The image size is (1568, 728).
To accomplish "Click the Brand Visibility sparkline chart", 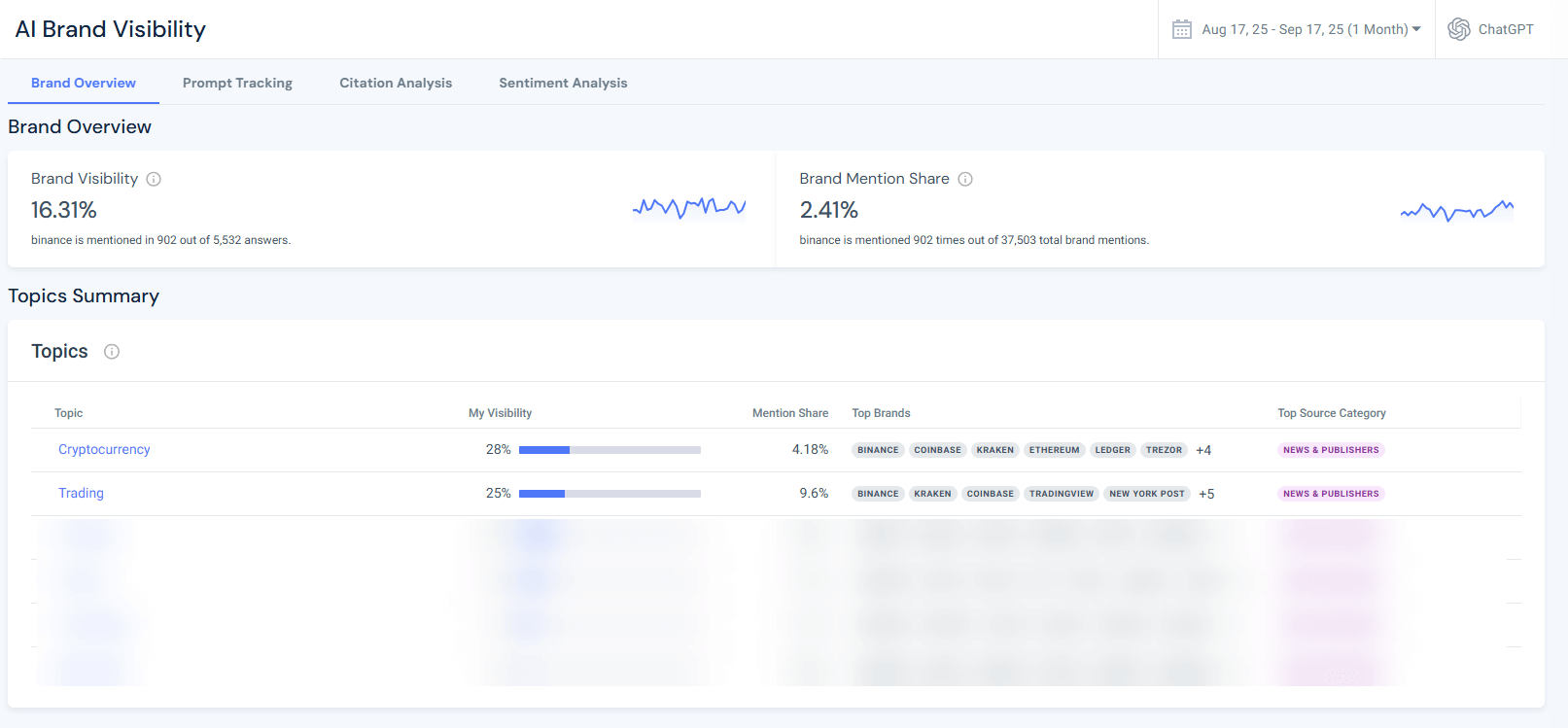I will (x=689, y=207).
